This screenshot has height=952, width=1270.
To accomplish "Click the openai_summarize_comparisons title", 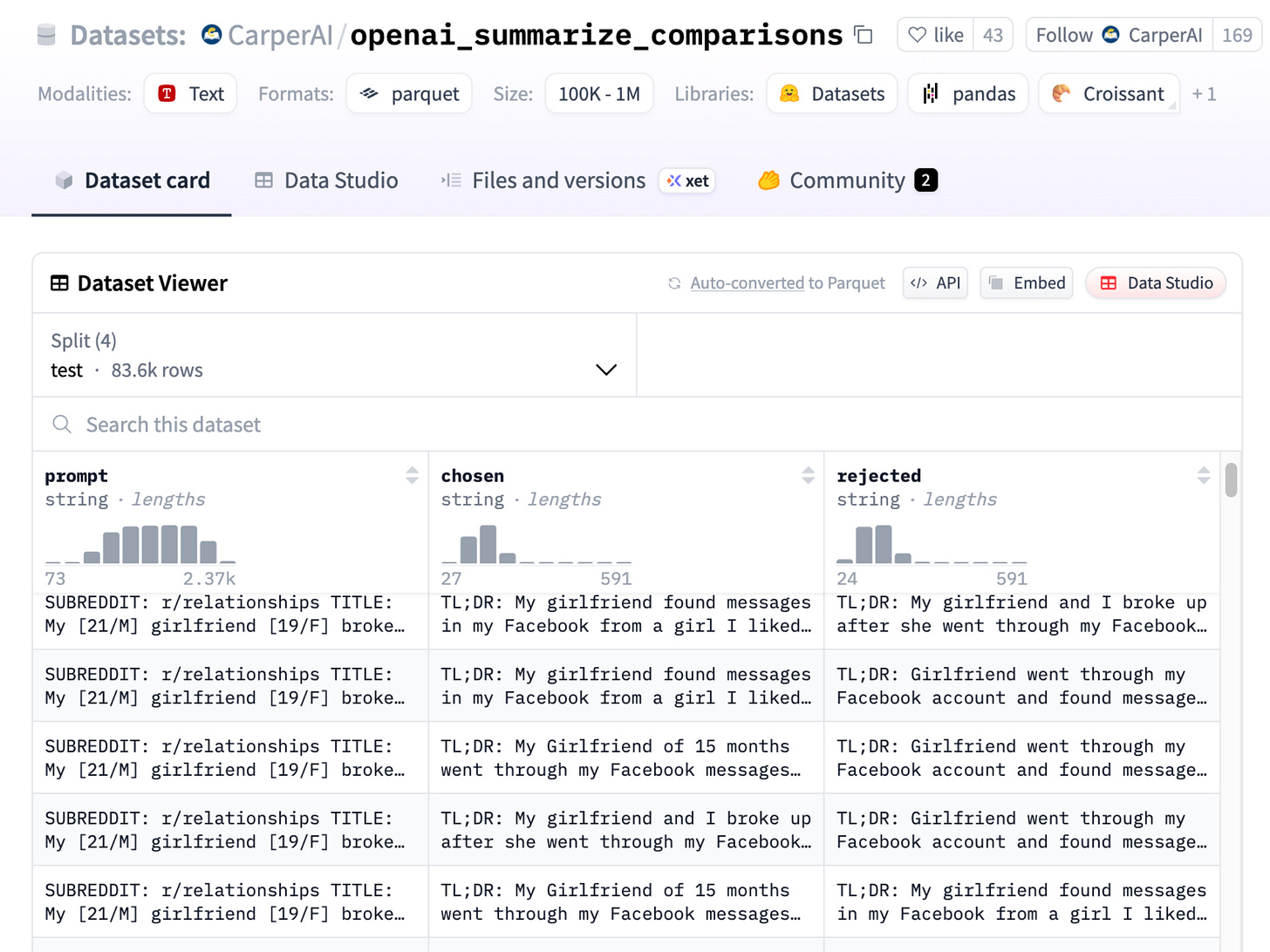I will pos(597,35).
